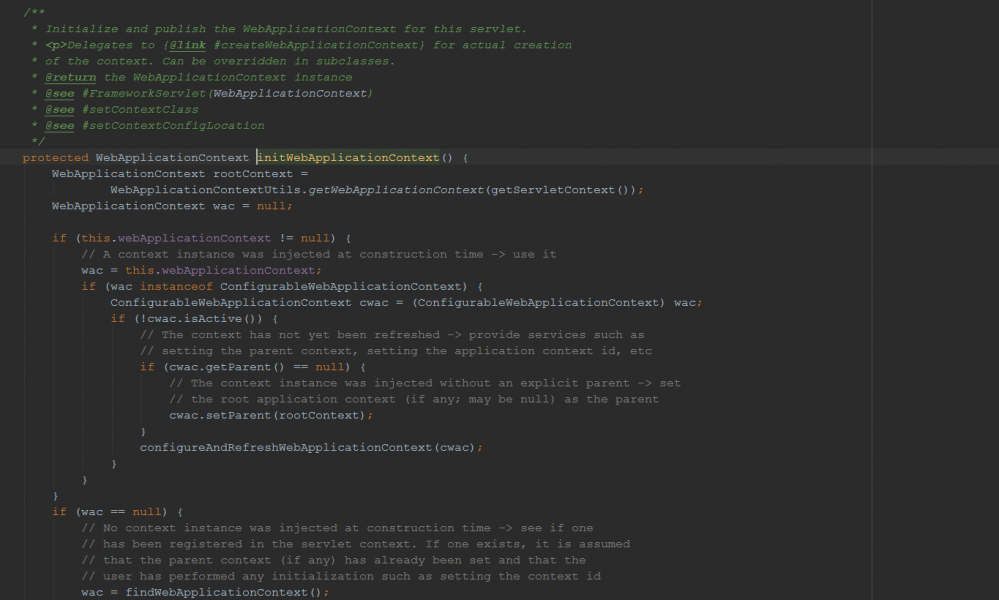Viewport: 999px width, 600px height.
Task: Click the @return Javadoc tag
Action: tap(71, 77)
